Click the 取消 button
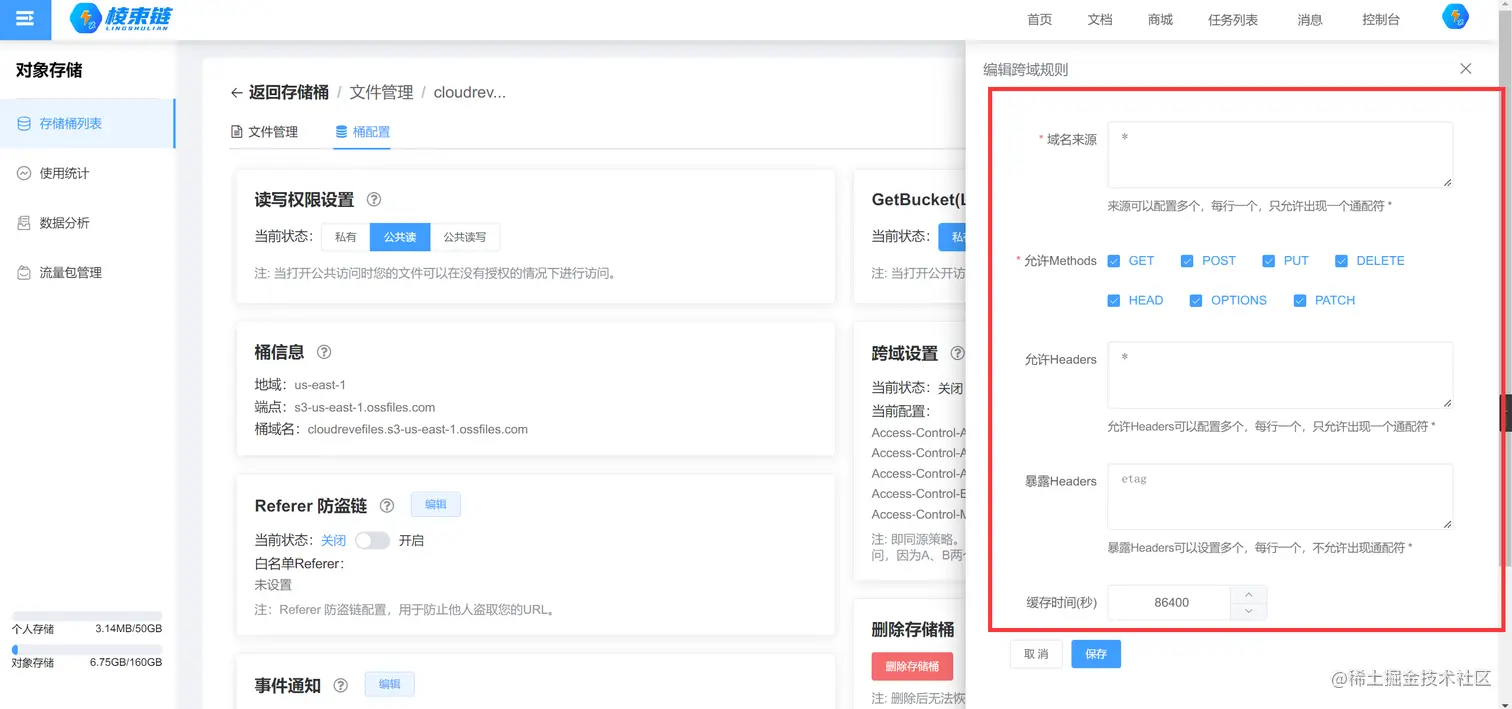 (1036, 654)
